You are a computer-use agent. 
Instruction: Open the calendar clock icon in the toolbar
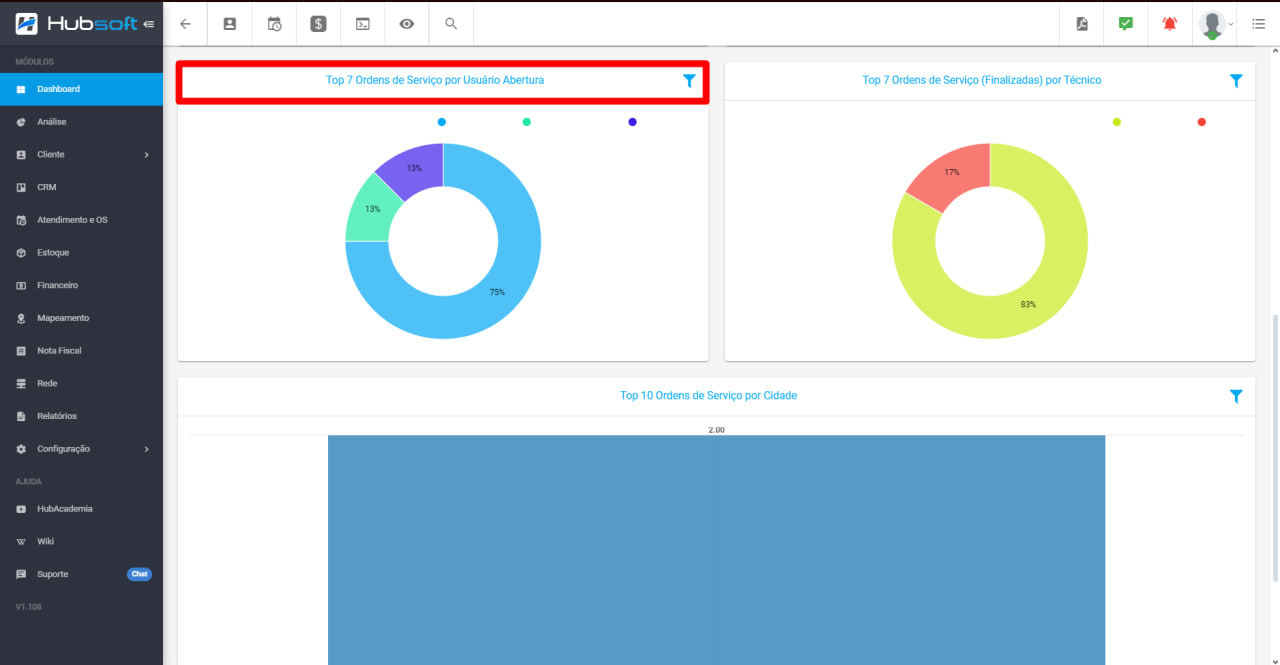pos(274,24)
